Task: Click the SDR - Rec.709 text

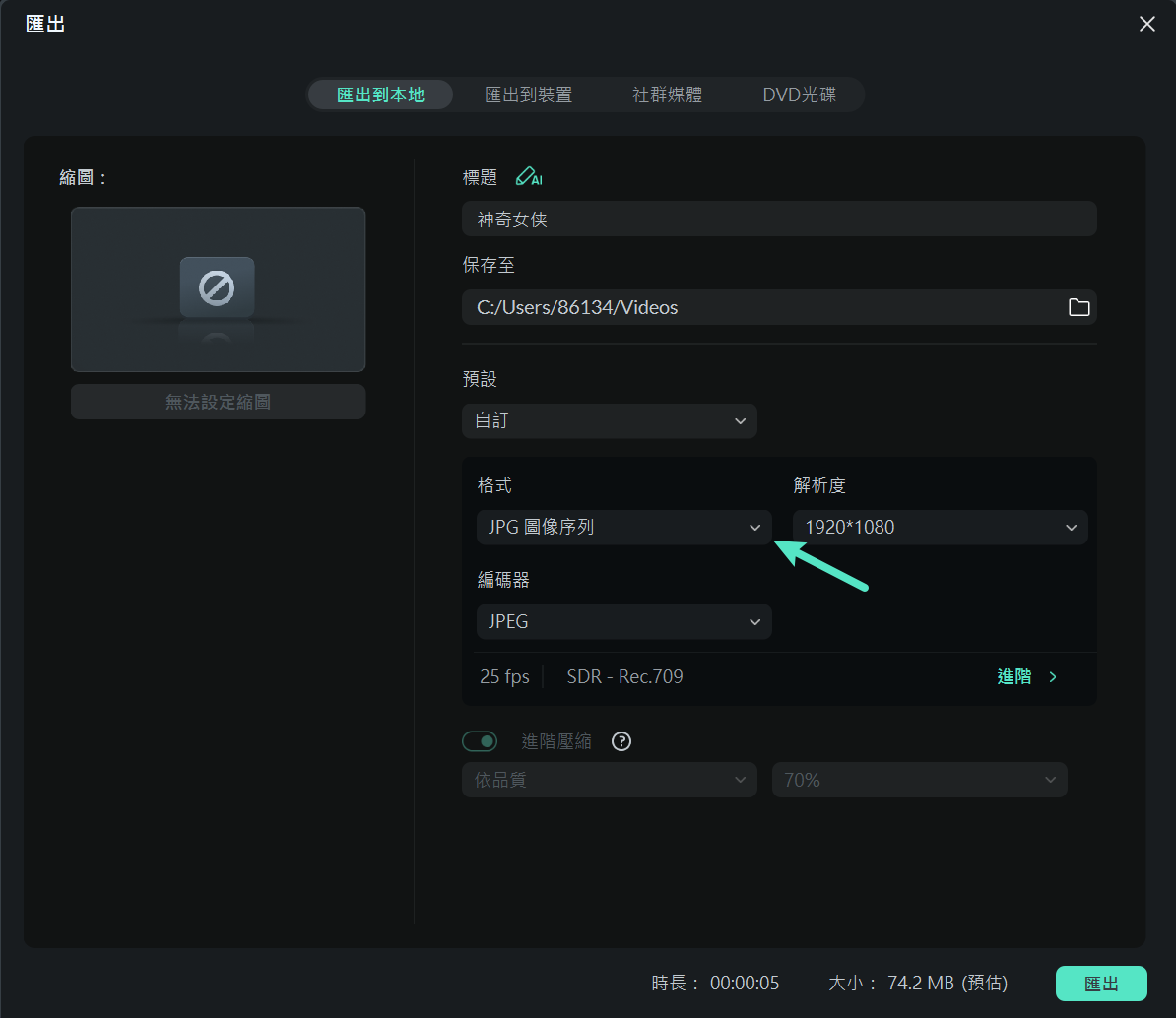Action: (x=624, y=677)
